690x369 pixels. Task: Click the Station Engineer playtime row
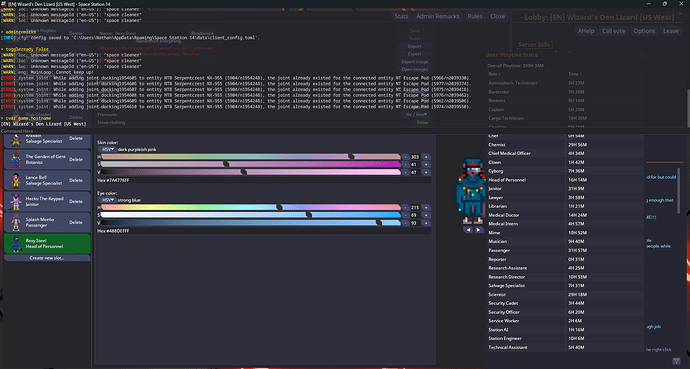tap(565, 338)
